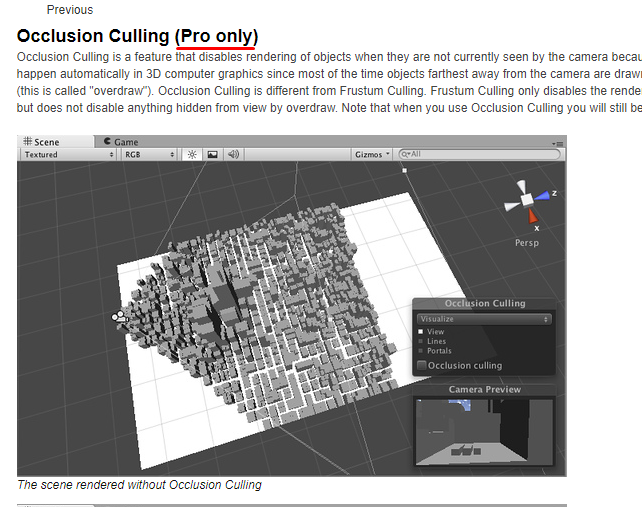The width and height of the screenshot is (642, 507).
Task: Click the red X axis gizmo cone
Action: pos(532,215)
